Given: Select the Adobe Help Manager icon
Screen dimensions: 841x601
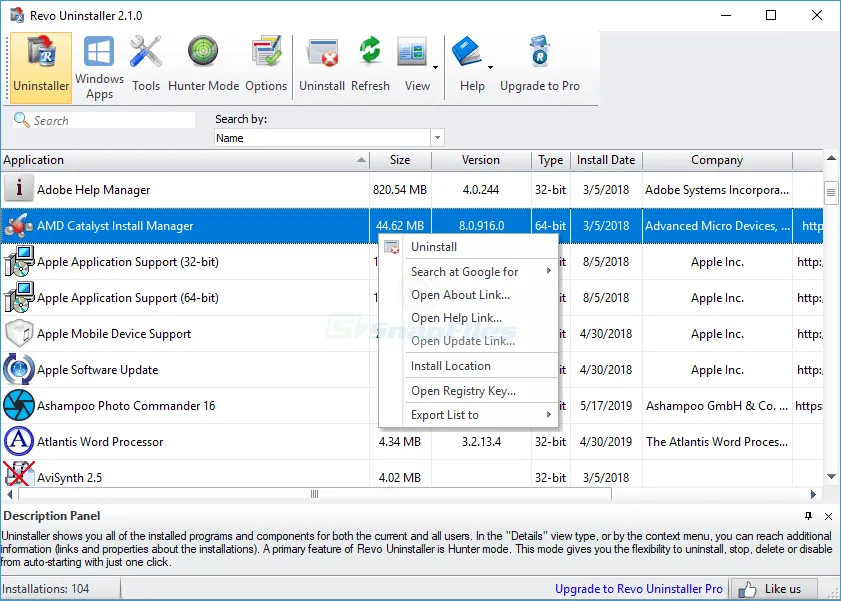Looking at the screenshot, I should click(x=19, y=189).
